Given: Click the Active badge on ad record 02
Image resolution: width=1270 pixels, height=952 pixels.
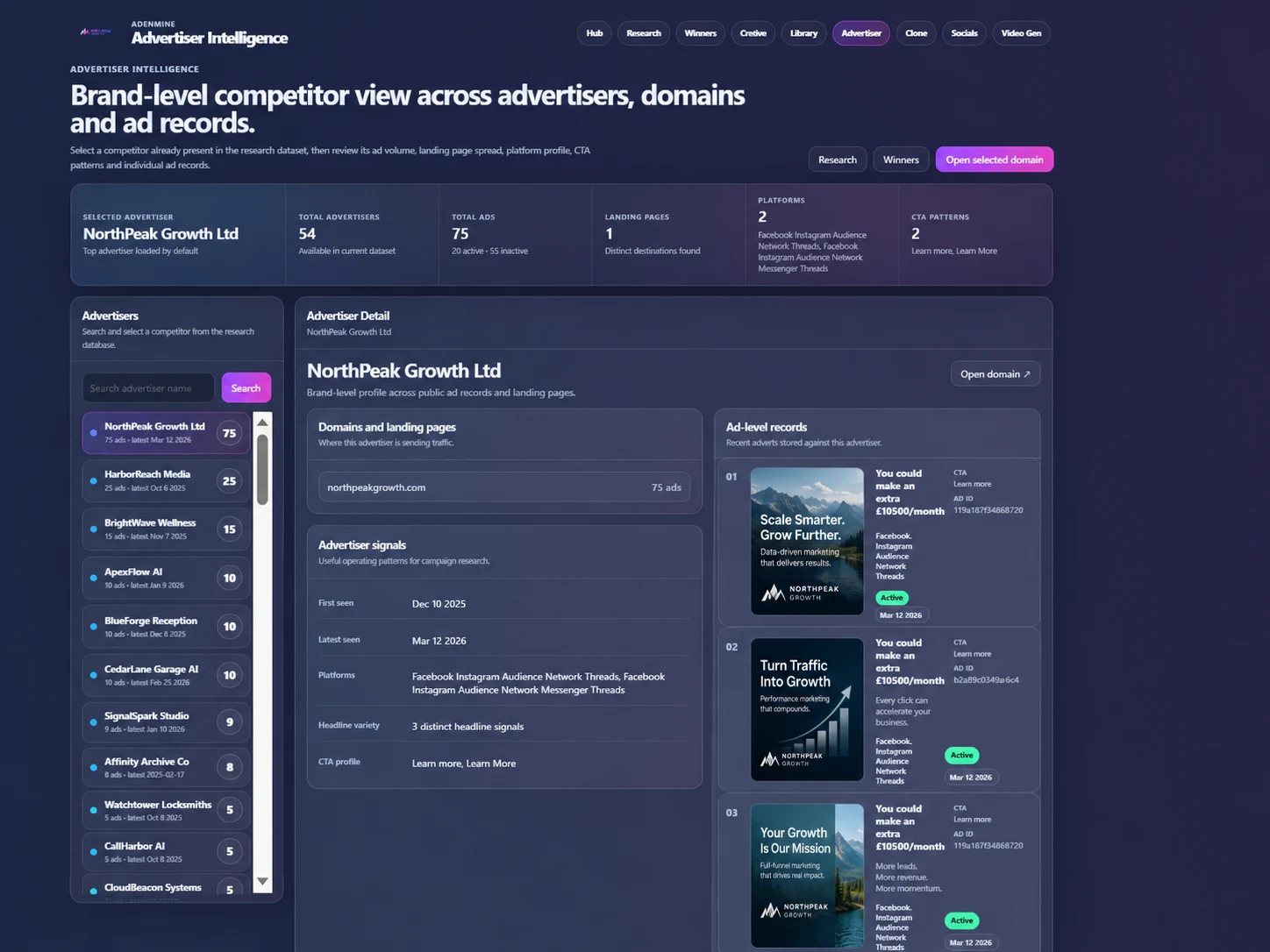Looking at the screenshot, I should coord(962,756).
